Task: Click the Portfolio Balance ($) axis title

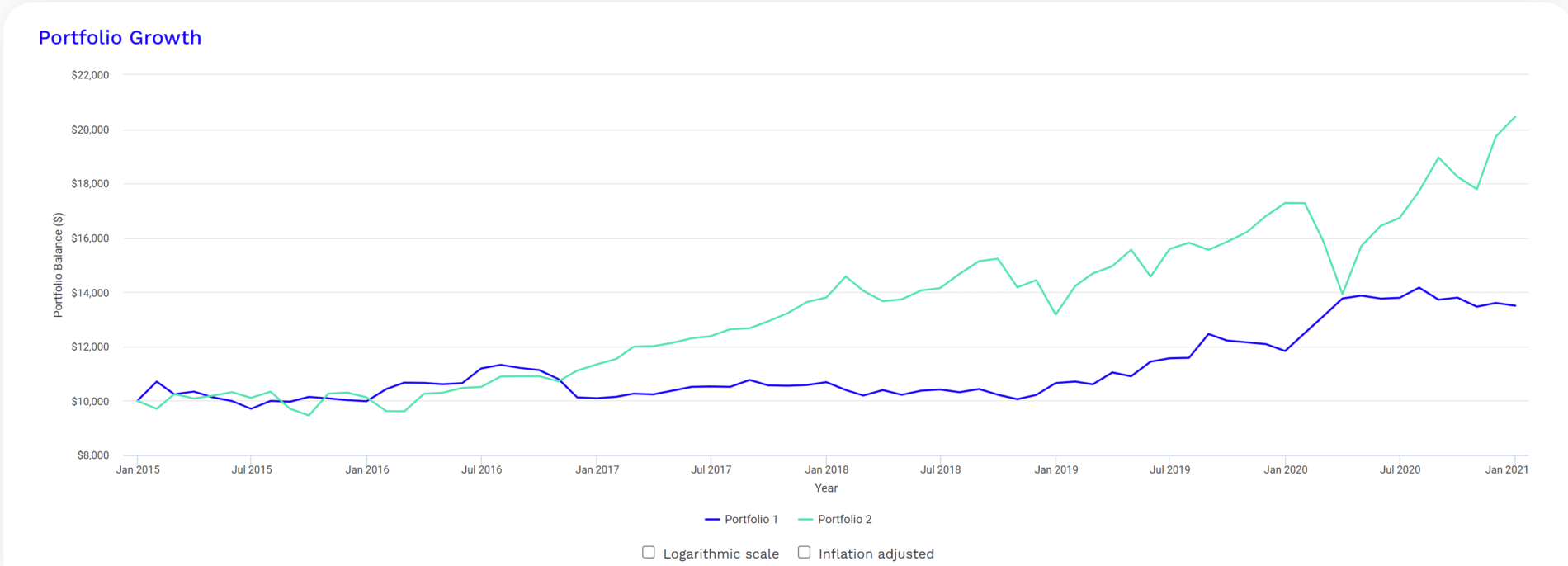Action: click(x=58, y=265)
